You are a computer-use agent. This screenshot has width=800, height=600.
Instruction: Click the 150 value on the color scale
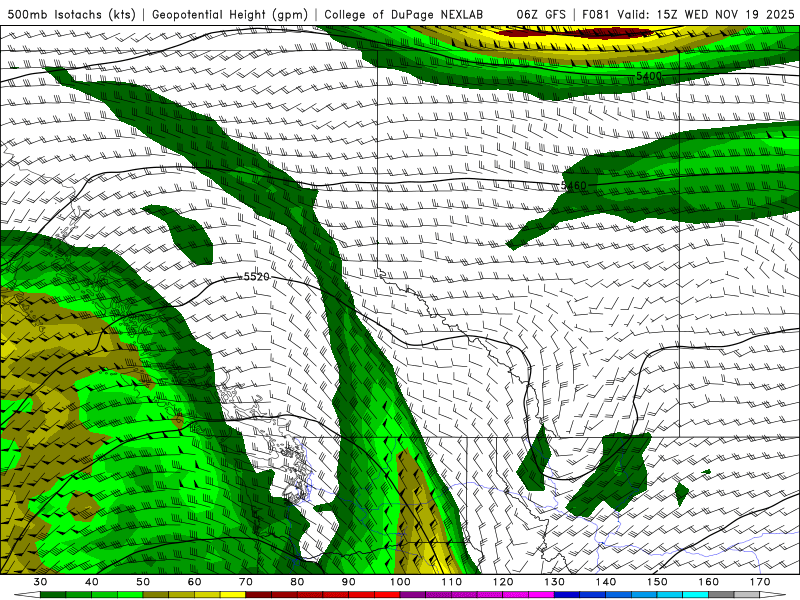point(657,582)
